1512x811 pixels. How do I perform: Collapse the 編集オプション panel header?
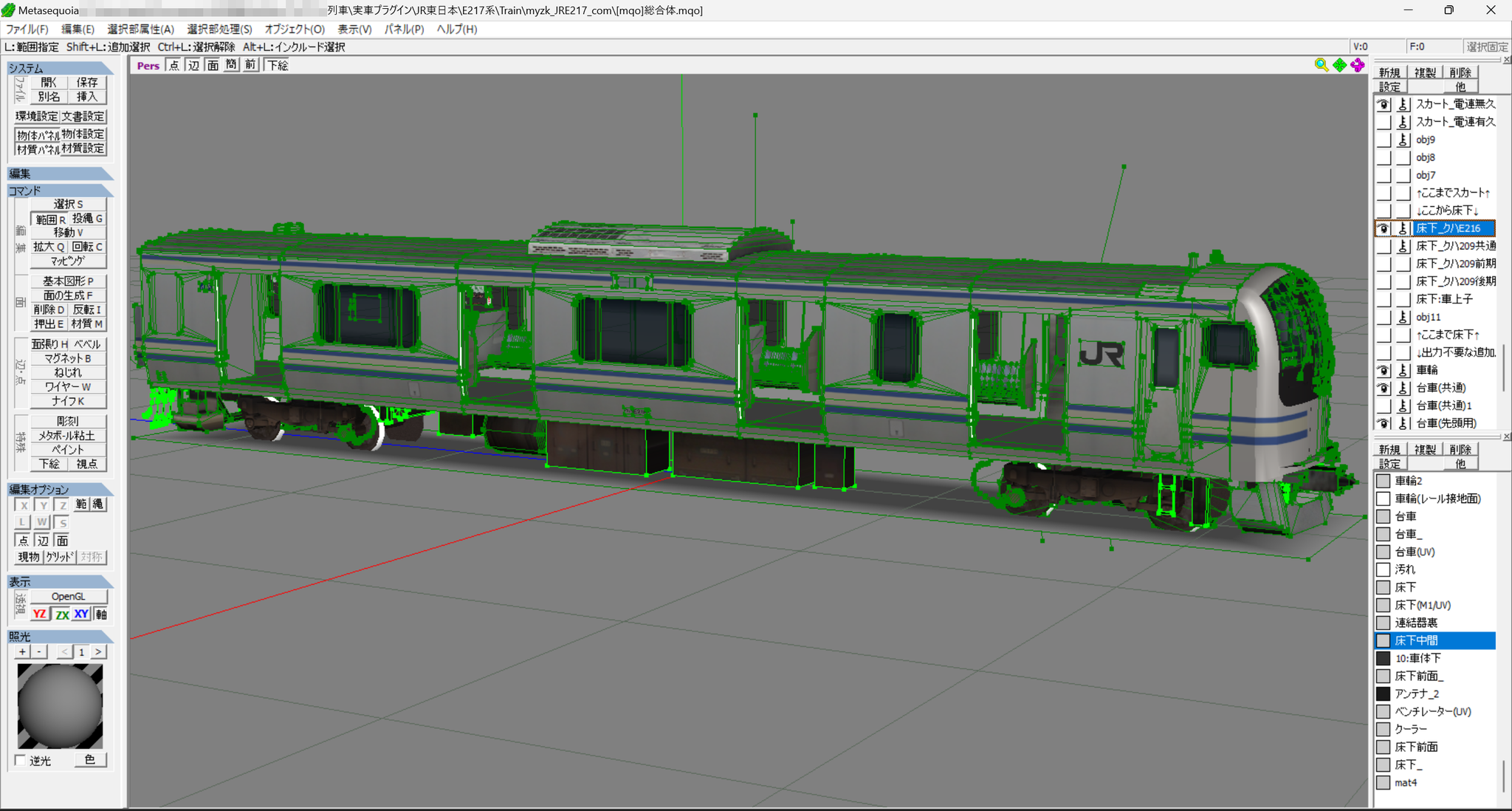(59, 489)
